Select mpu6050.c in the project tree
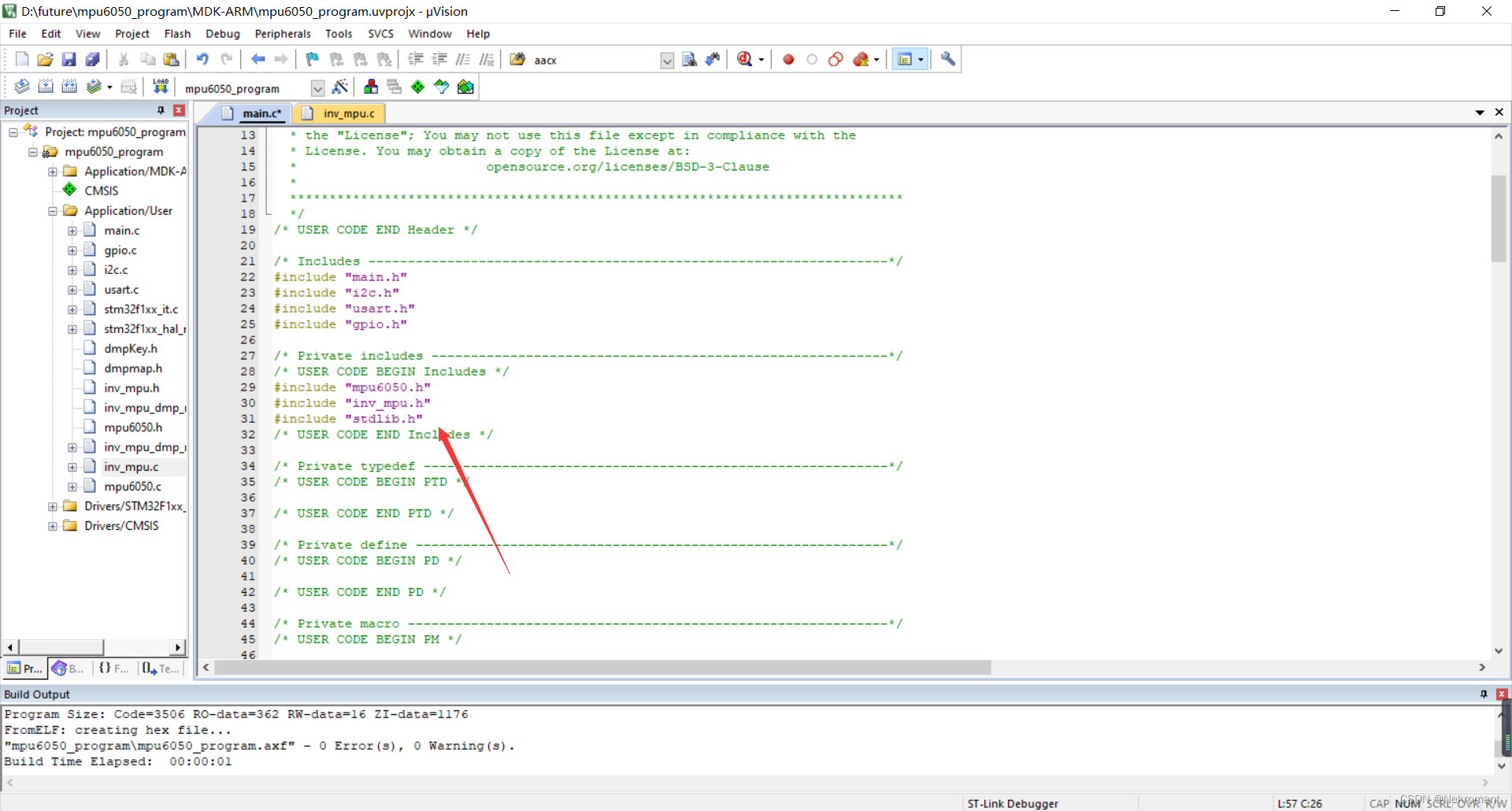This screenshot has height=811, width=1512. [132, 487]
